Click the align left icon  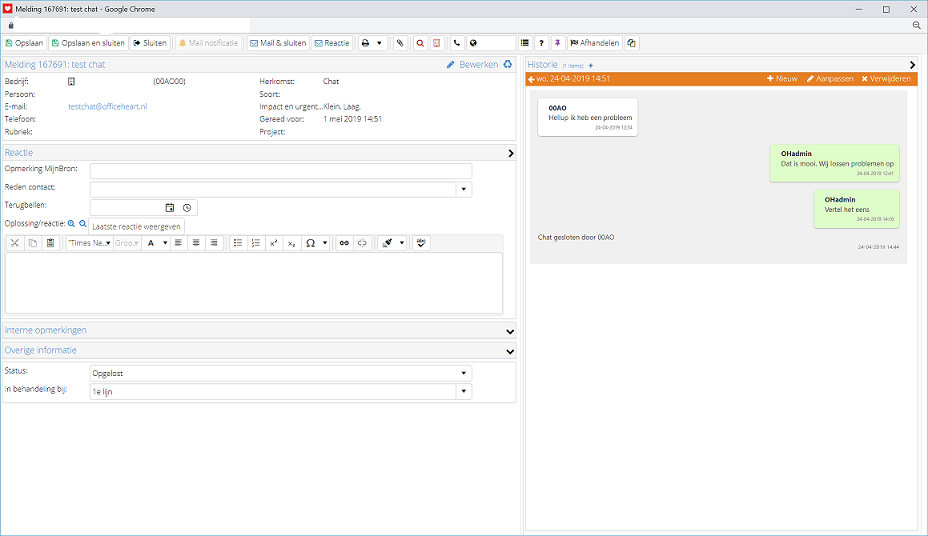178,243
